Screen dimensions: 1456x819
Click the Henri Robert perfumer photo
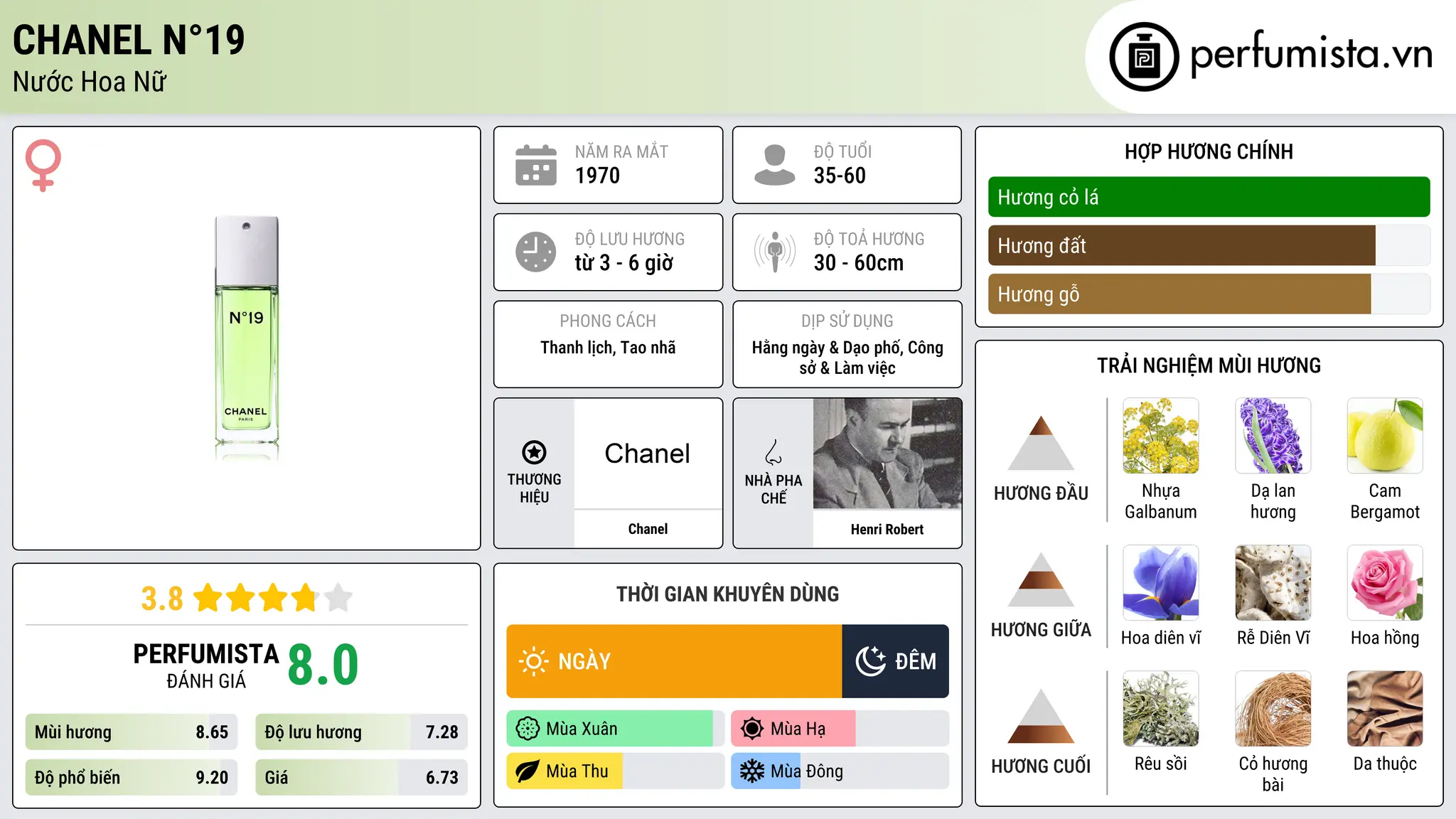[887, 454]
